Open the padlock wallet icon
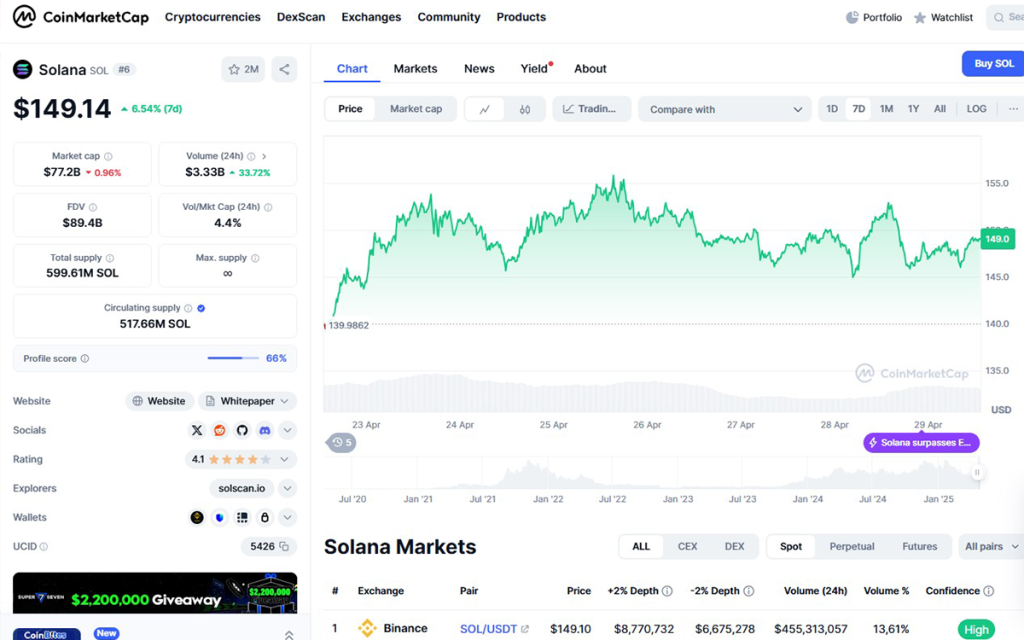Viewport: 1024px width, 640px height. pyautogui.click(x=264, y=518)
